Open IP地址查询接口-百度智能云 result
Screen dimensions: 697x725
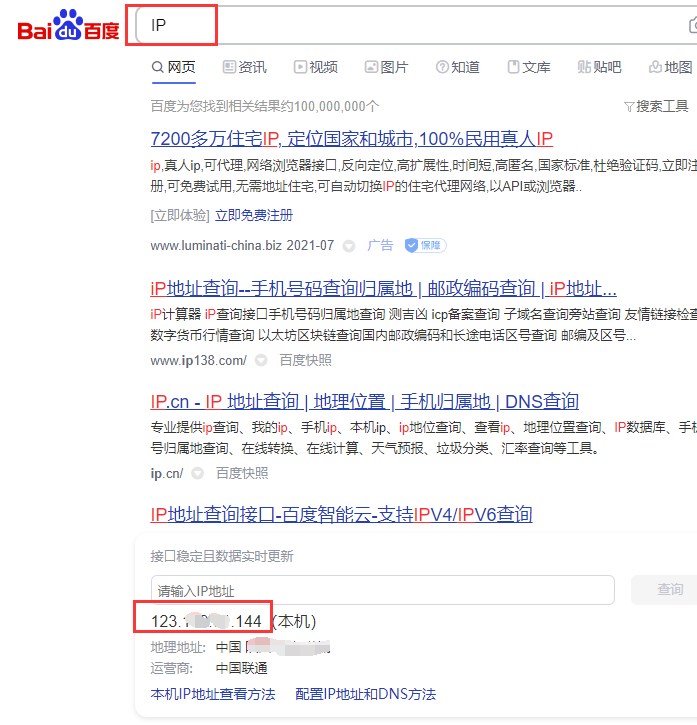click(x=341, y=514)
